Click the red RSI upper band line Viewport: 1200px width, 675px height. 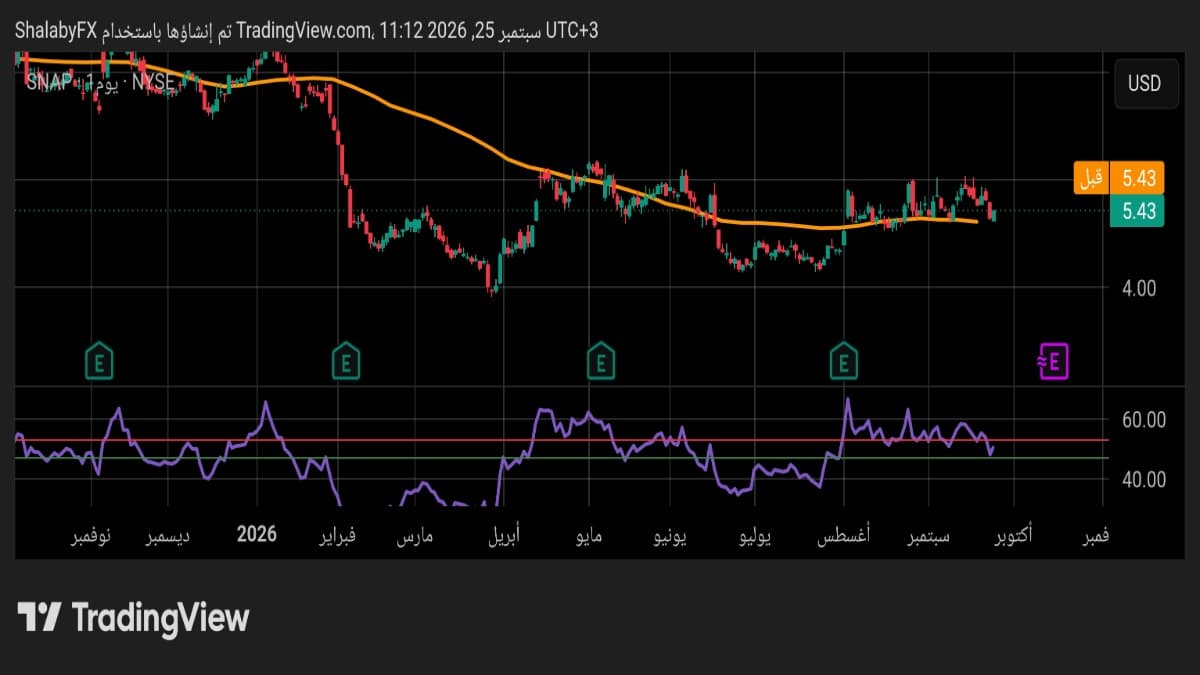point(562,439)
